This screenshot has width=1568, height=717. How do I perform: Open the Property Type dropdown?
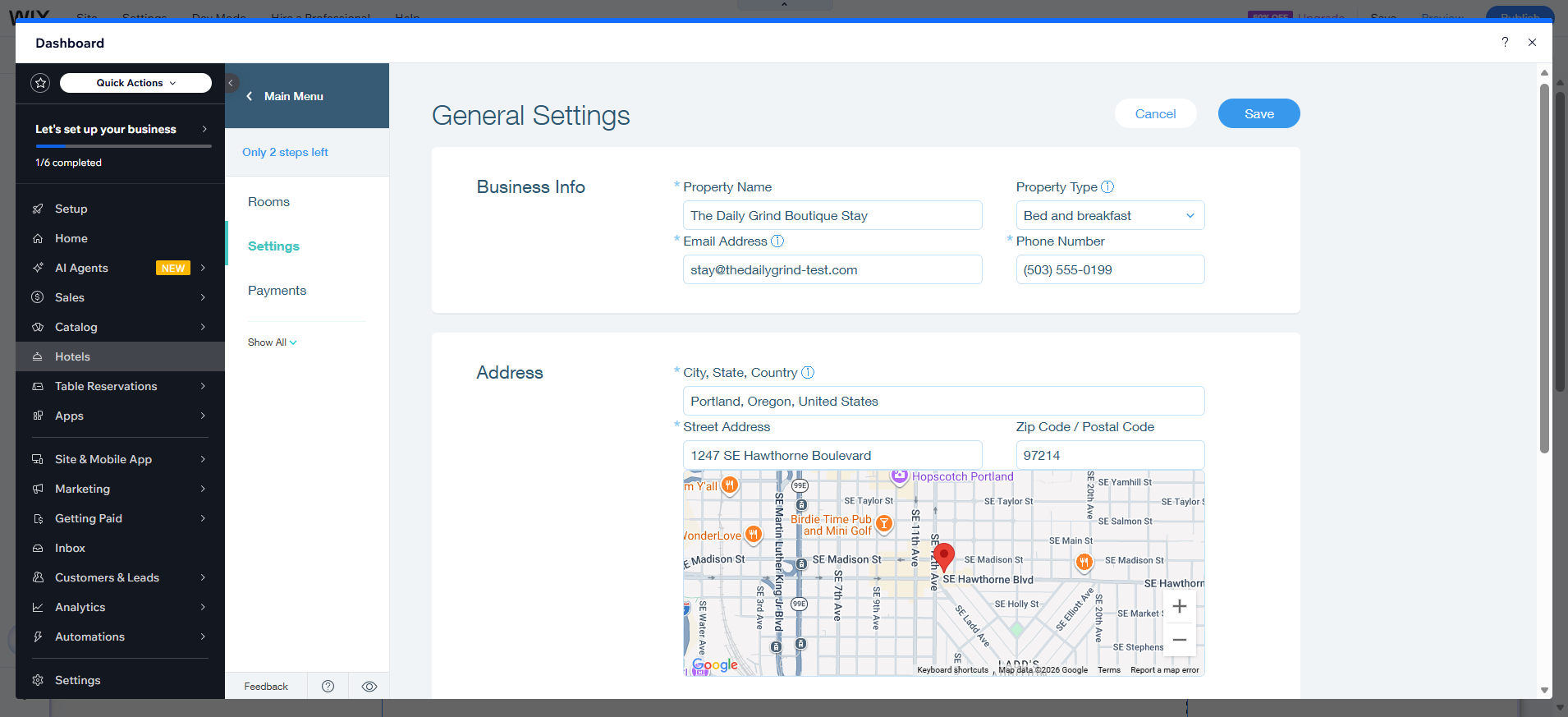1110,215
